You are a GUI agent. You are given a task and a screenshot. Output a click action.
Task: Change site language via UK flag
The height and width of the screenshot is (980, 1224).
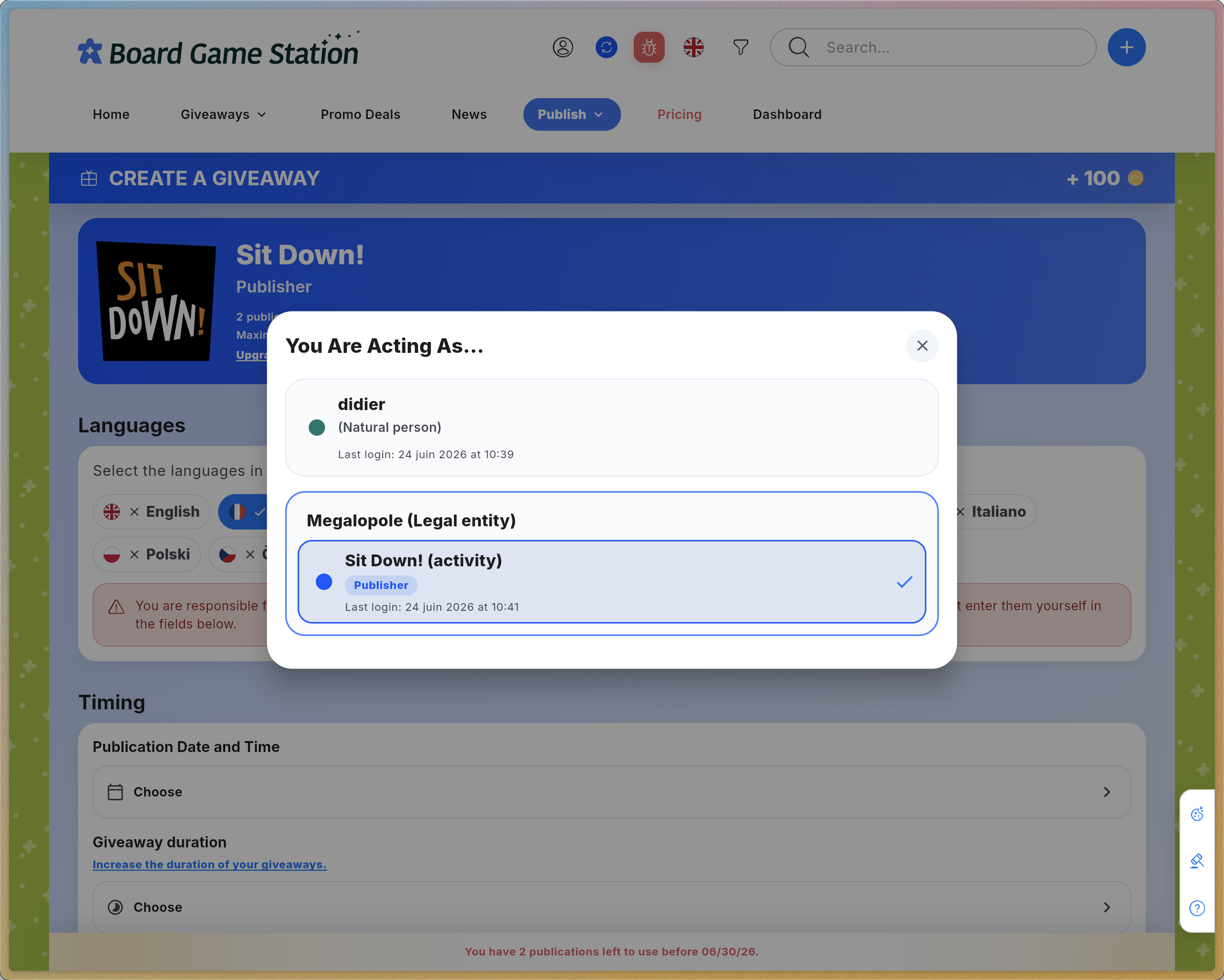[x=693, y=47]
